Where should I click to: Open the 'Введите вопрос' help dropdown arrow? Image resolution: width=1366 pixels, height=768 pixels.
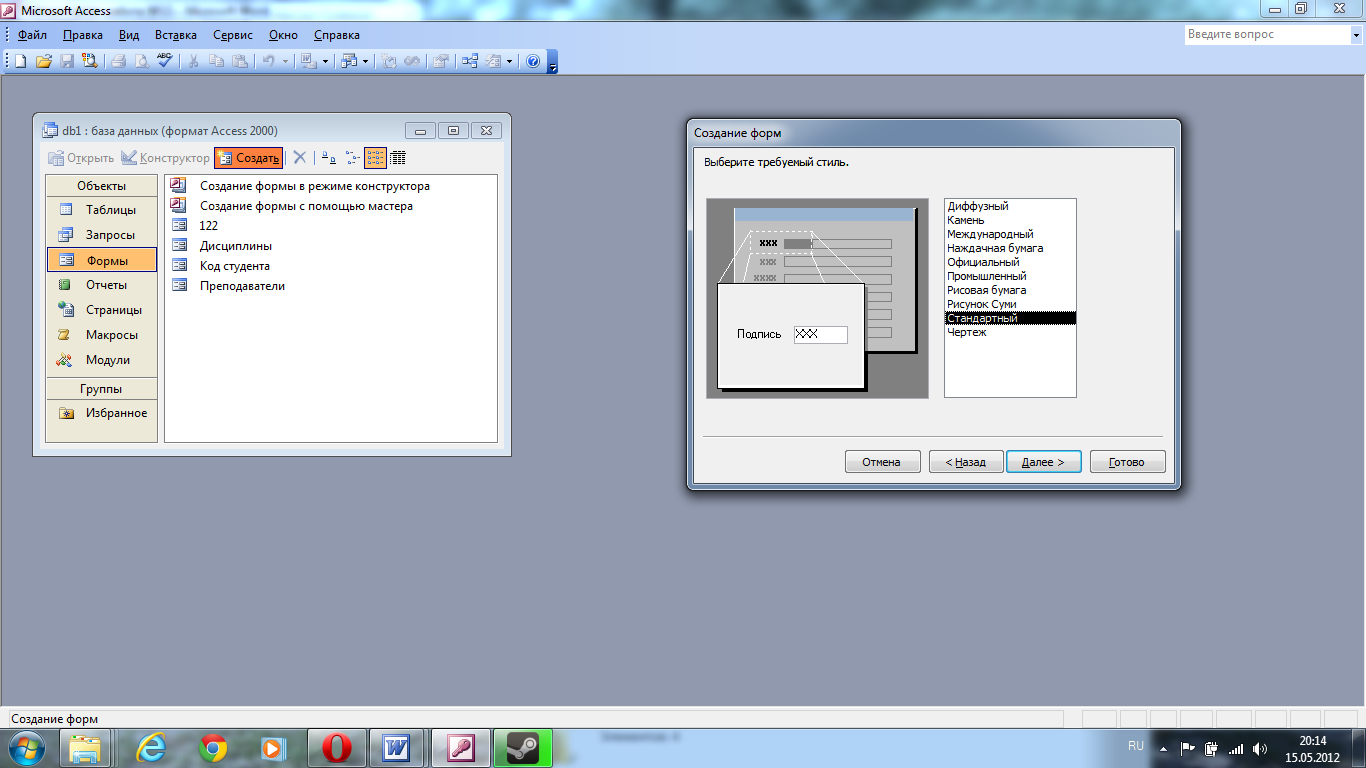coord(1355,34)
